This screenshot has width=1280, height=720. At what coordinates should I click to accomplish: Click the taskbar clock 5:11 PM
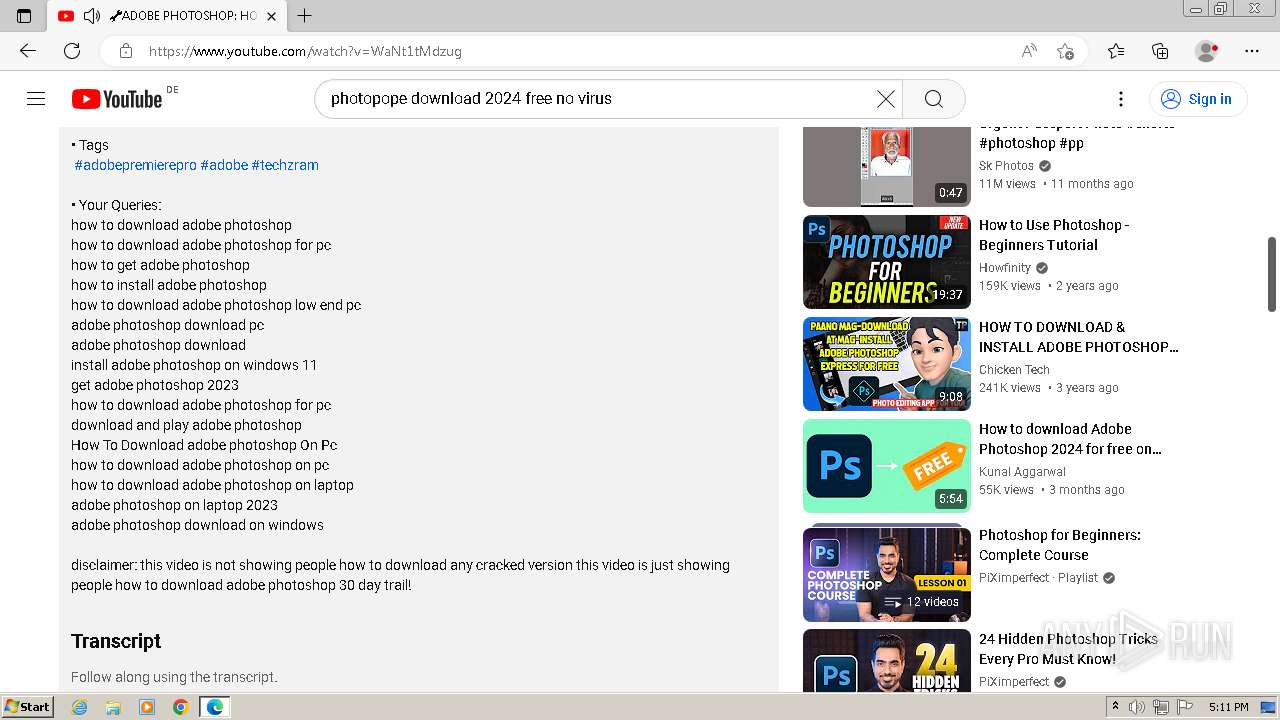[x=1229, y=707]
